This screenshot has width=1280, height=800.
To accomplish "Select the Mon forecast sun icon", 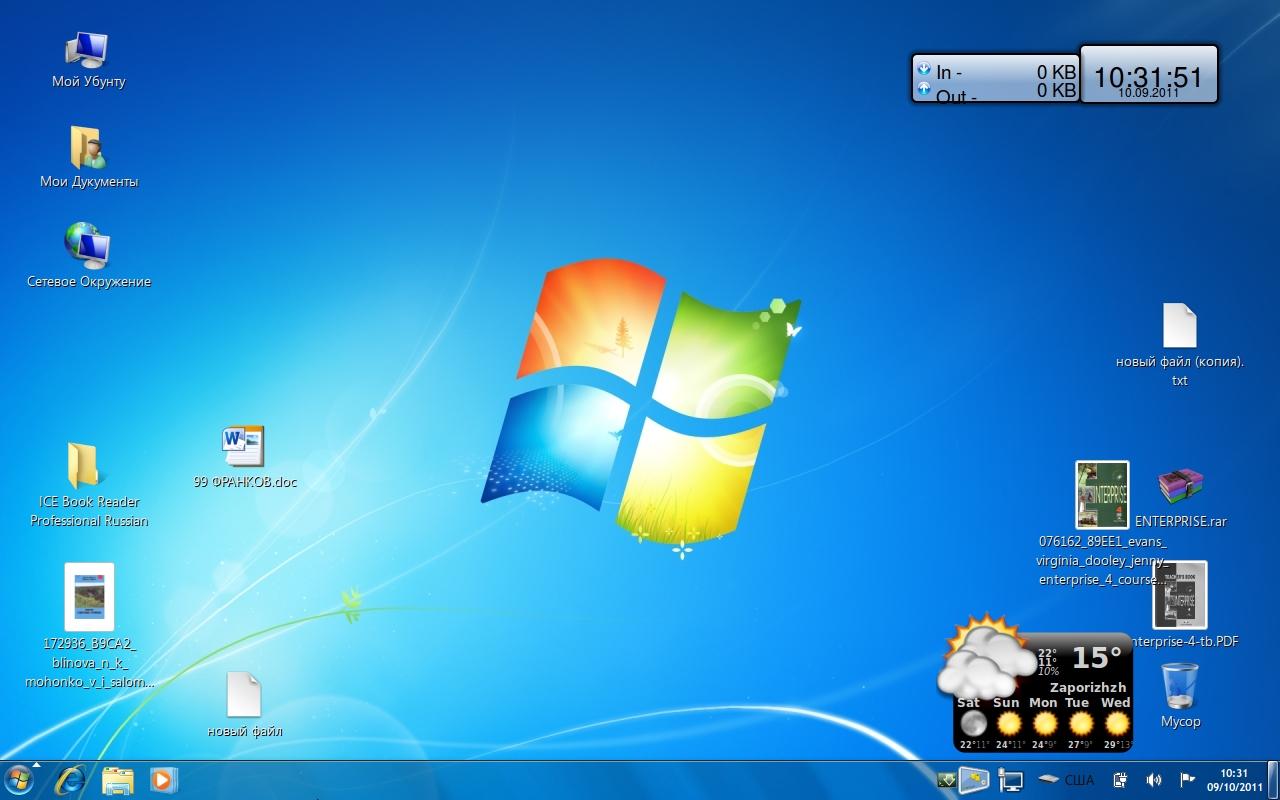I will [x=1044, y=723].
